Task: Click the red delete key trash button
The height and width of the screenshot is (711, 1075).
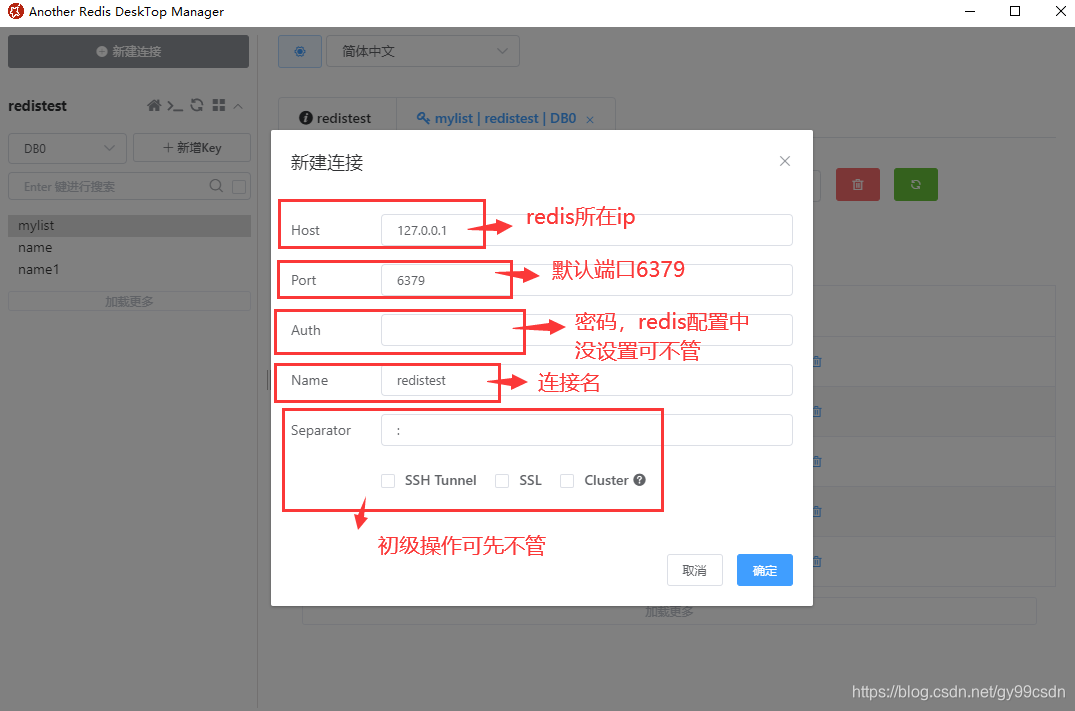Action: click(858, 184)
